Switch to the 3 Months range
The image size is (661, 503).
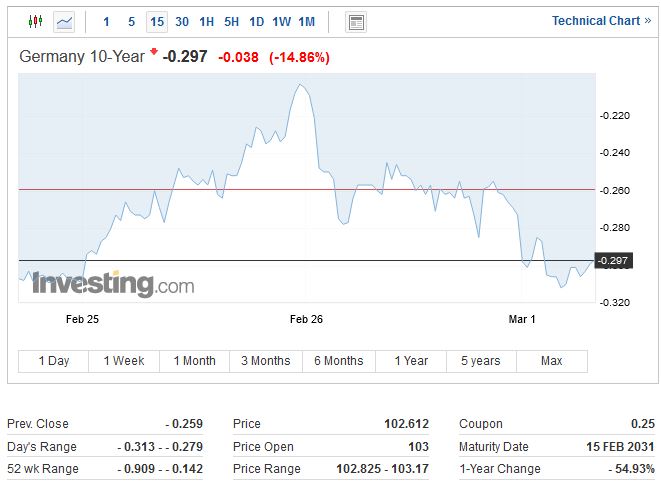tap(265, 361)
